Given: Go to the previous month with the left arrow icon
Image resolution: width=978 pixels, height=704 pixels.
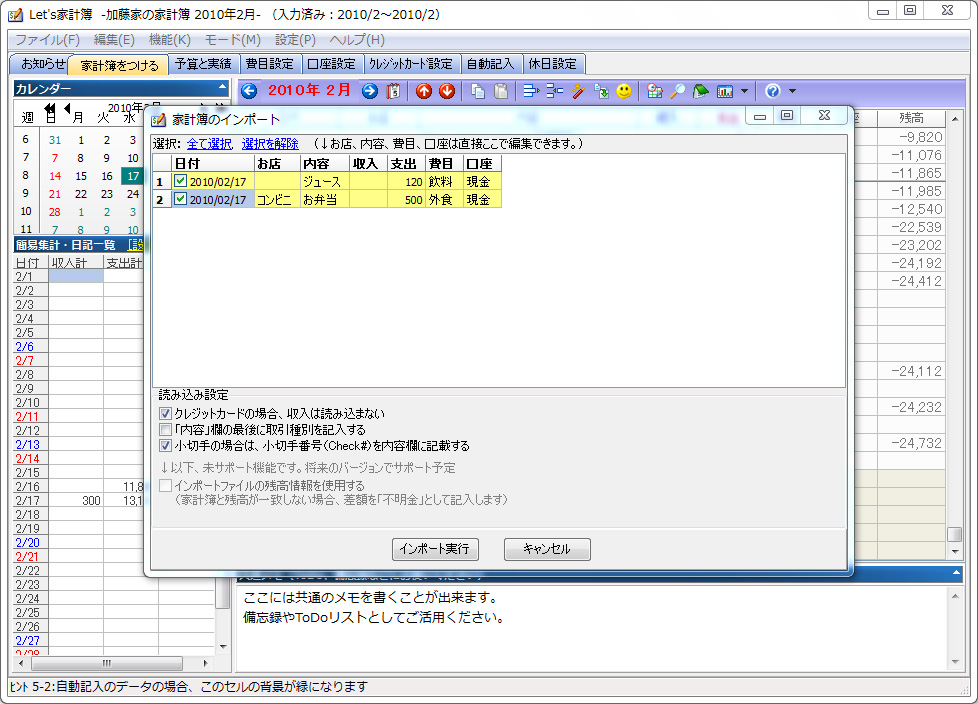Looking at the screenshot, I should (247, 91).
